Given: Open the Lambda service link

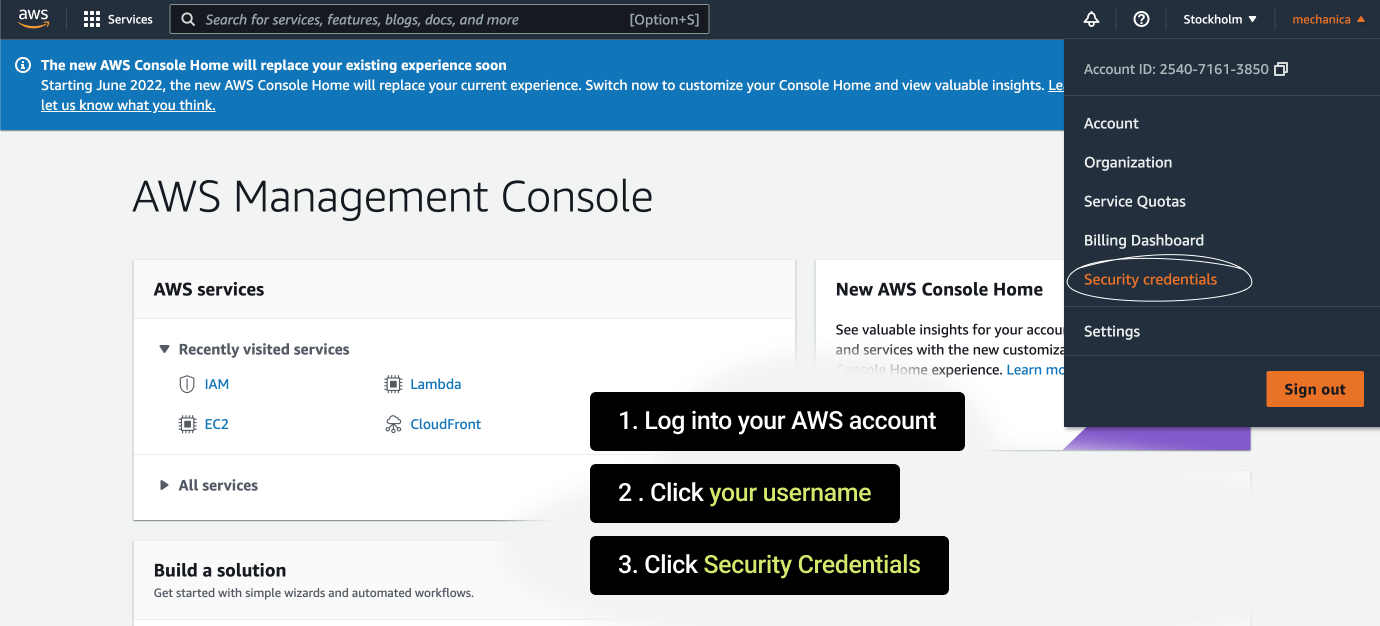Looking at the screenshot, I should click(x=436, y=384).
